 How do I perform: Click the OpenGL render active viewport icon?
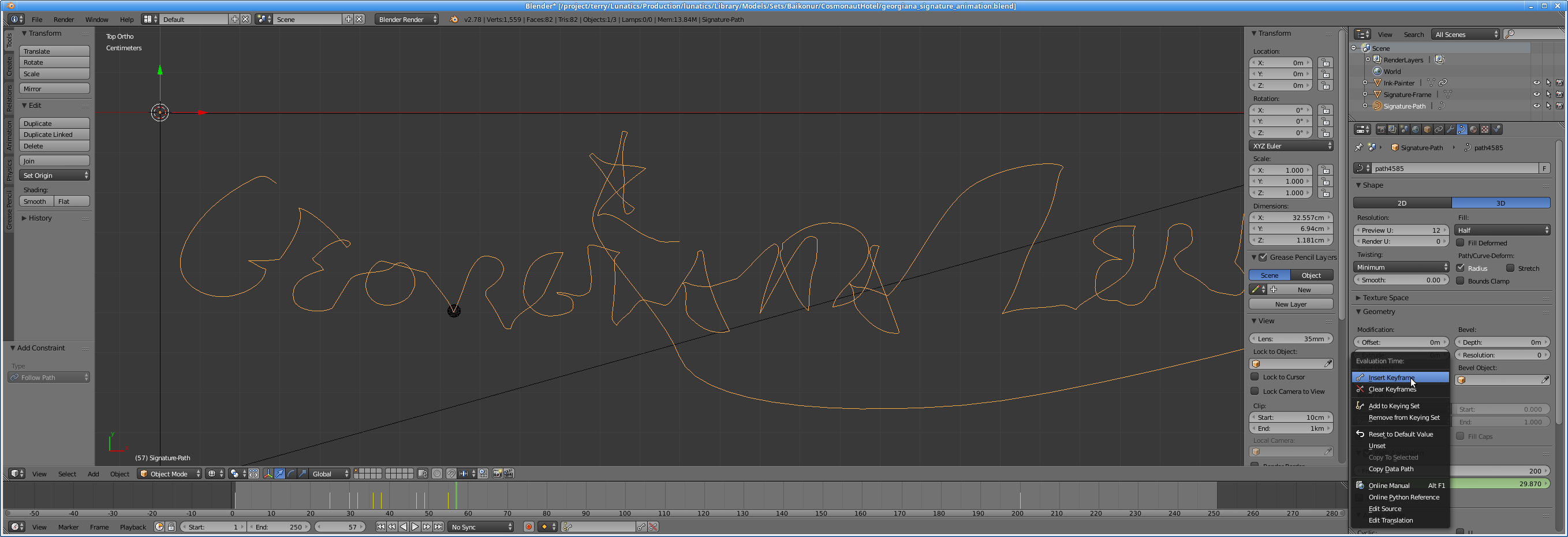pos(497,473)
